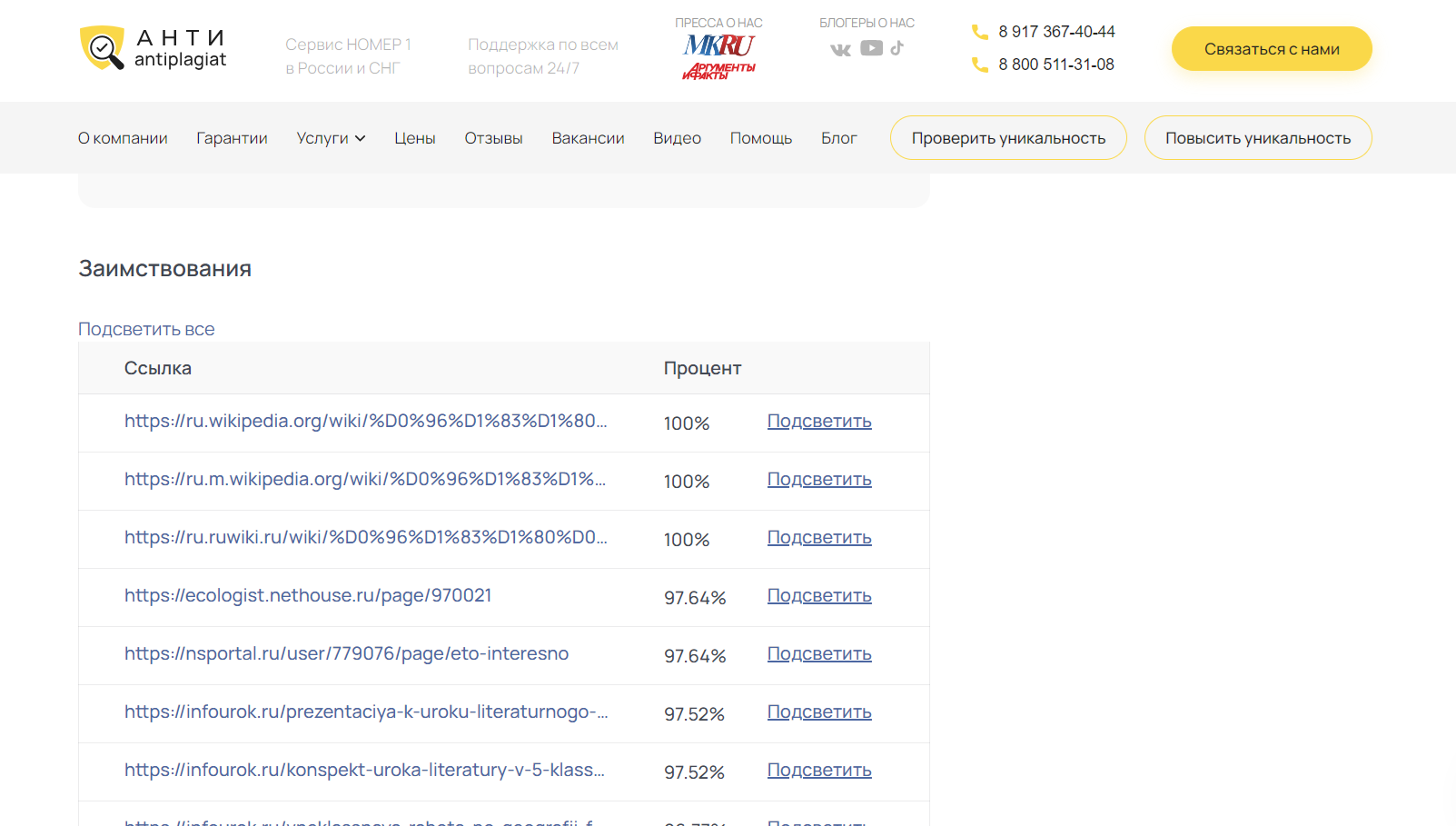
Task: Open the Блог menu item
Action: click(839, 138)
